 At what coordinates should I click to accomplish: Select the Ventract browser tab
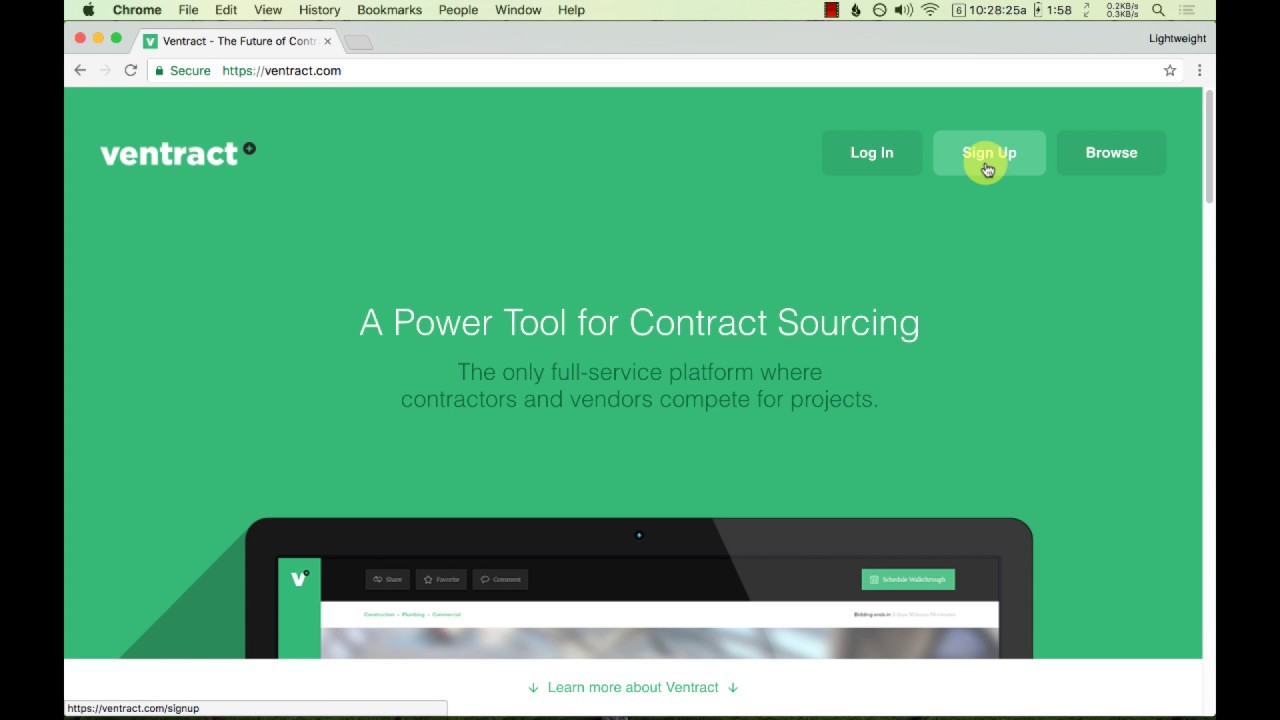tap(238, 41)
